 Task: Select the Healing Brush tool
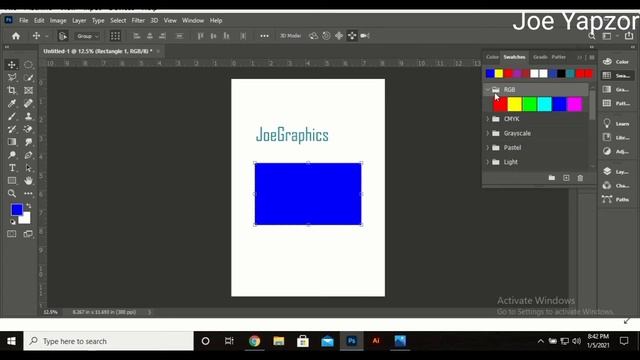[28, 103]
